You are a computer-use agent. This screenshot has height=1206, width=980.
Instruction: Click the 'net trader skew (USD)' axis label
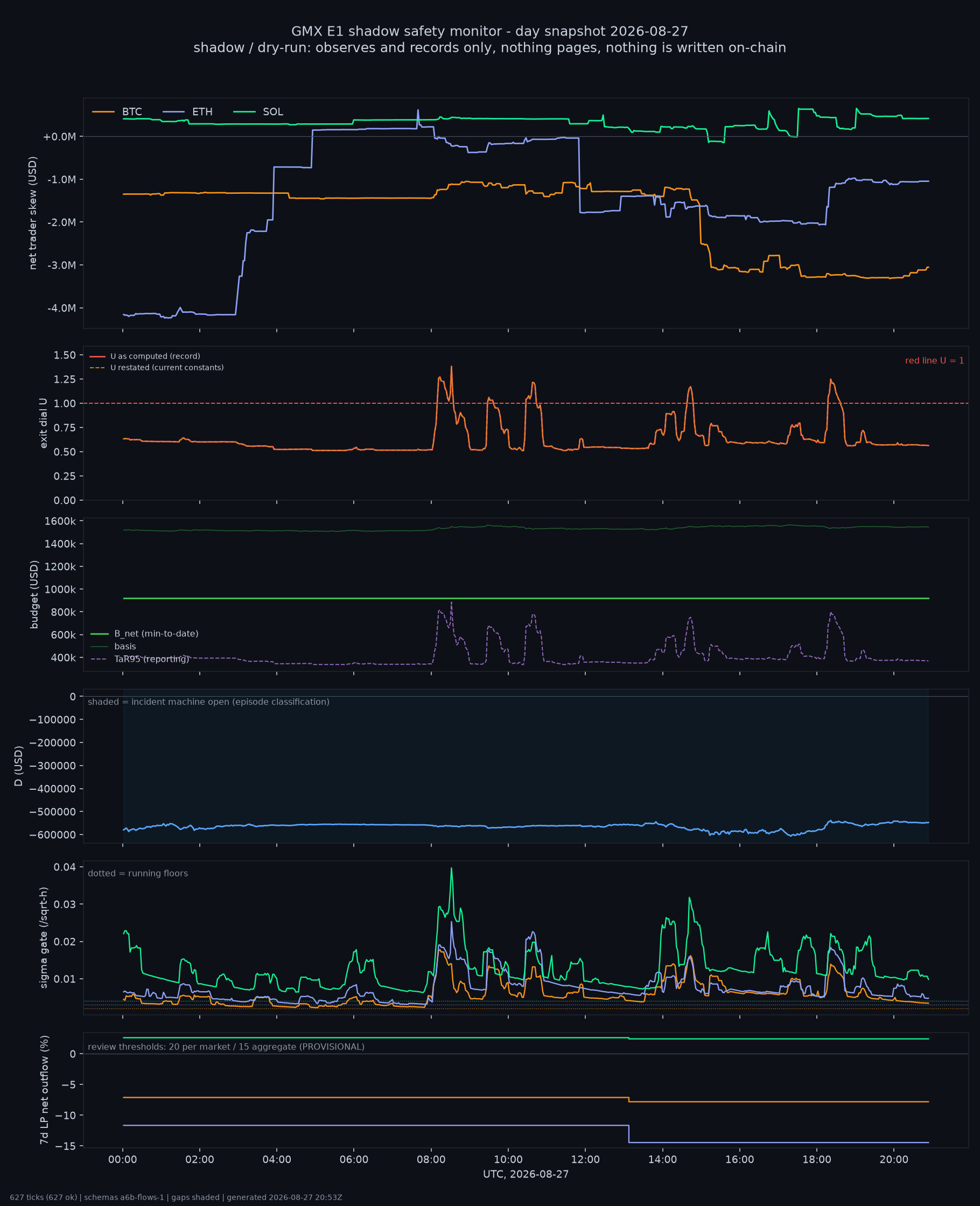(x=33, y=213)
